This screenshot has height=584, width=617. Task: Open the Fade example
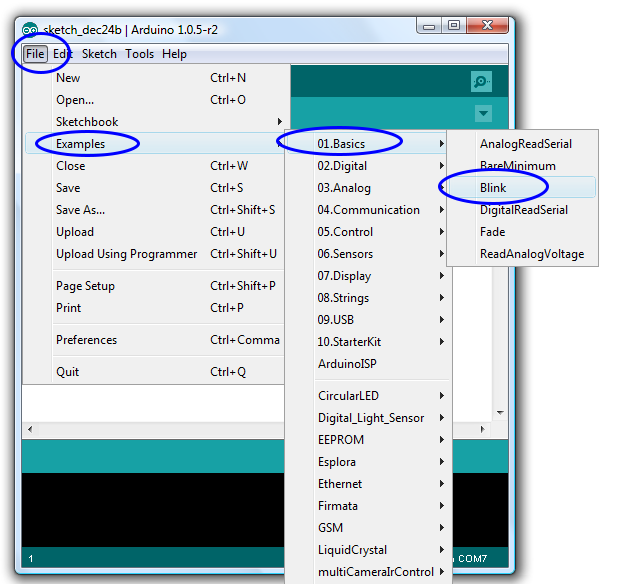pos(523,232)
